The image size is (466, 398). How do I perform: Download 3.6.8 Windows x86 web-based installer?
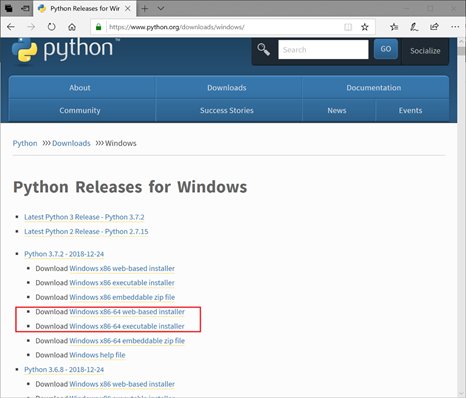(x=122, y=384)
